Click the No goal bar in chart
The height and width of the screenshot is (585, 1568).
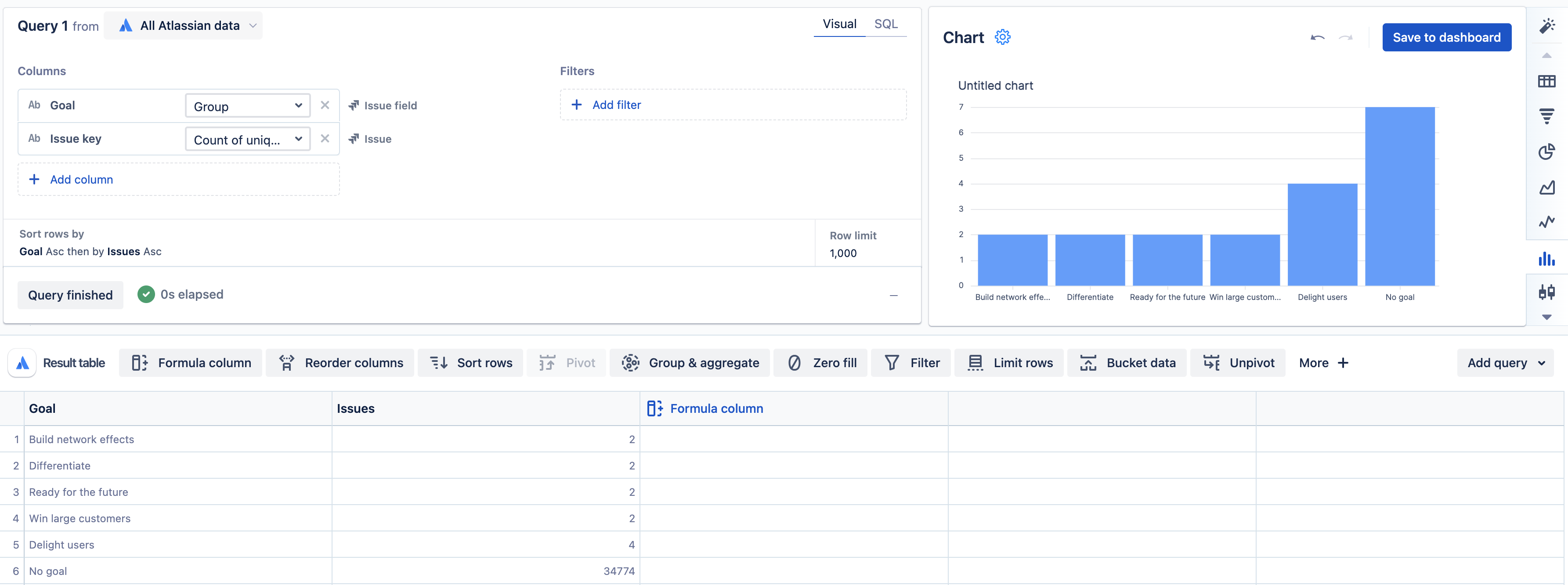pyautogui.click(x=1399, y=196)
